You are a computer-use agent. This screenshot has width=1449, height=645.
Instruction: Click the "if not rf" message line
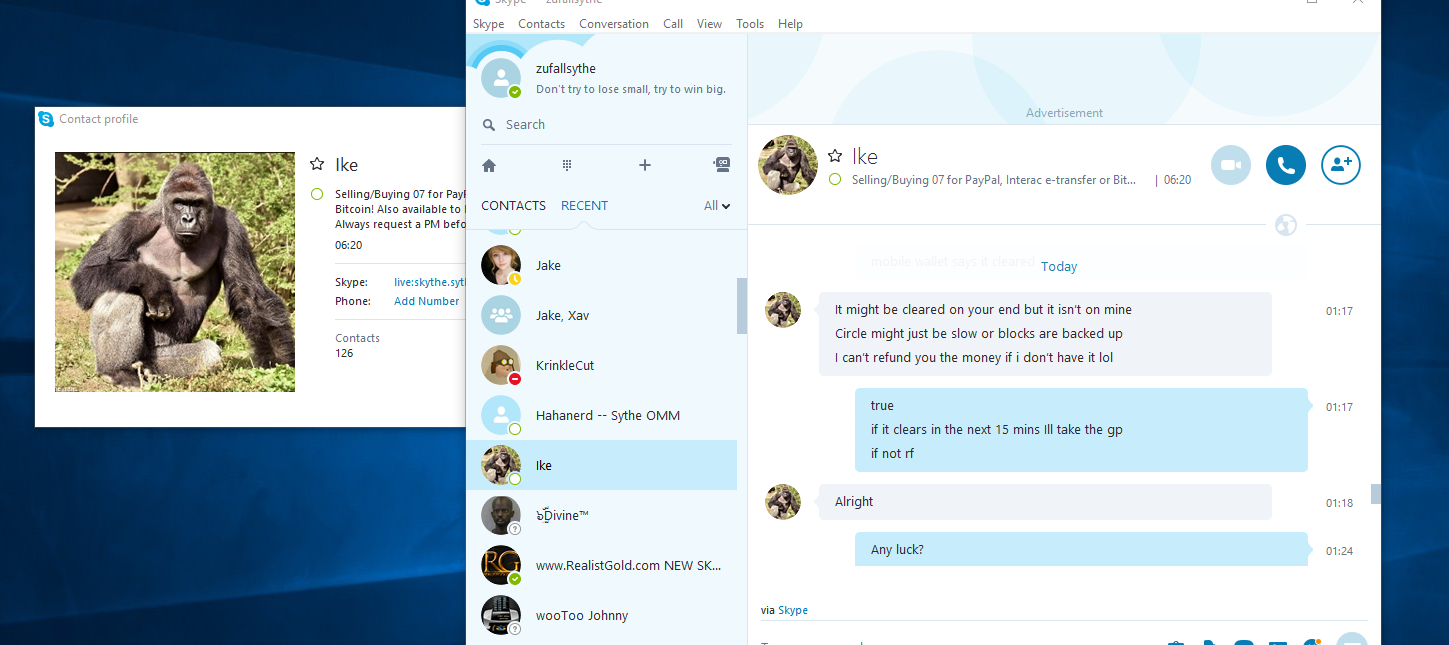tap(893, 454)
